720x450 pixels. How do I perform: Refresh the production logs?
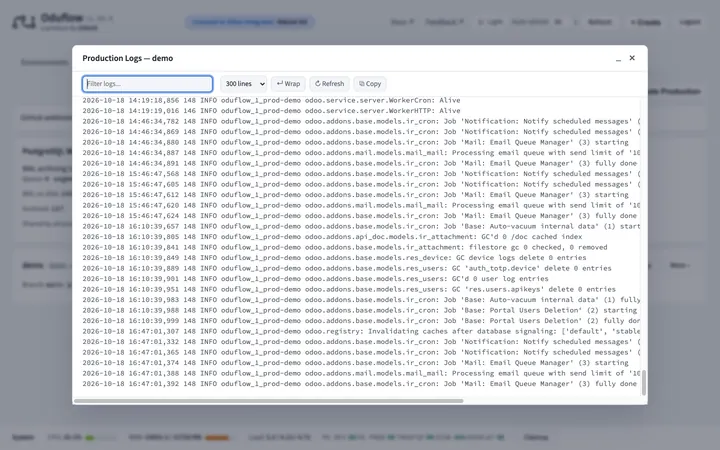pyautogui.click(x=329, y=84)
